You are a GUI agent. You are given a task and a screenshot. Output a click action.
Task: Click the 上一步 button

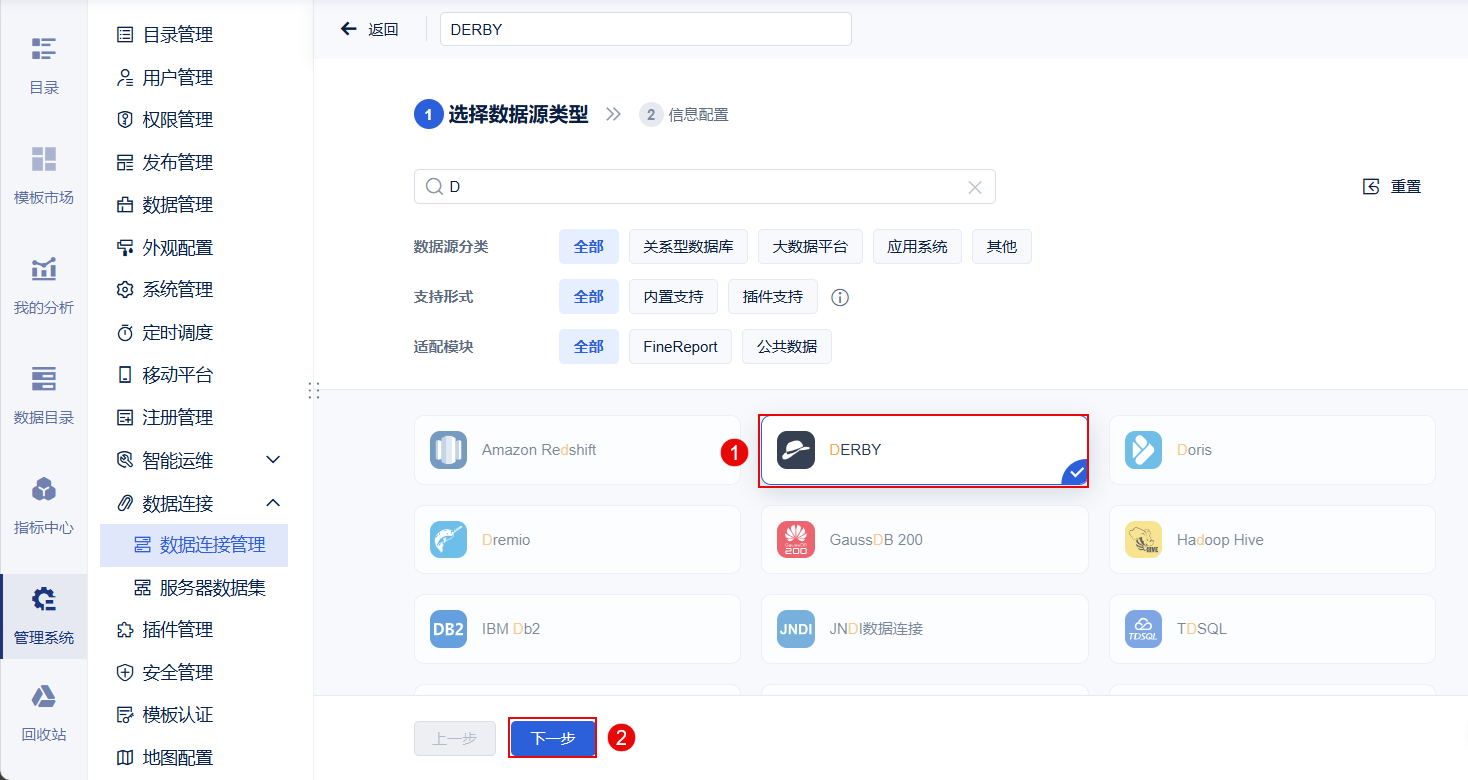[454, 738]
